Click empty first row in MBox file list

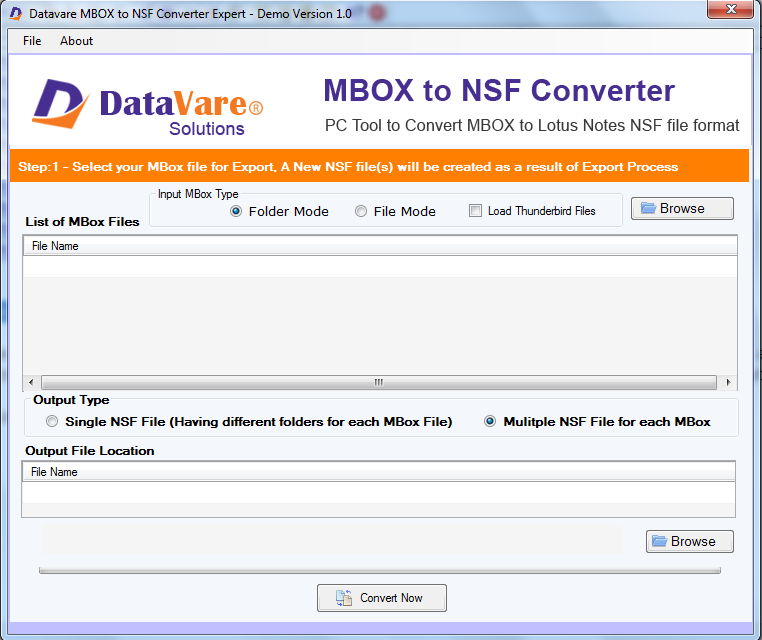(x=380, y=266)
